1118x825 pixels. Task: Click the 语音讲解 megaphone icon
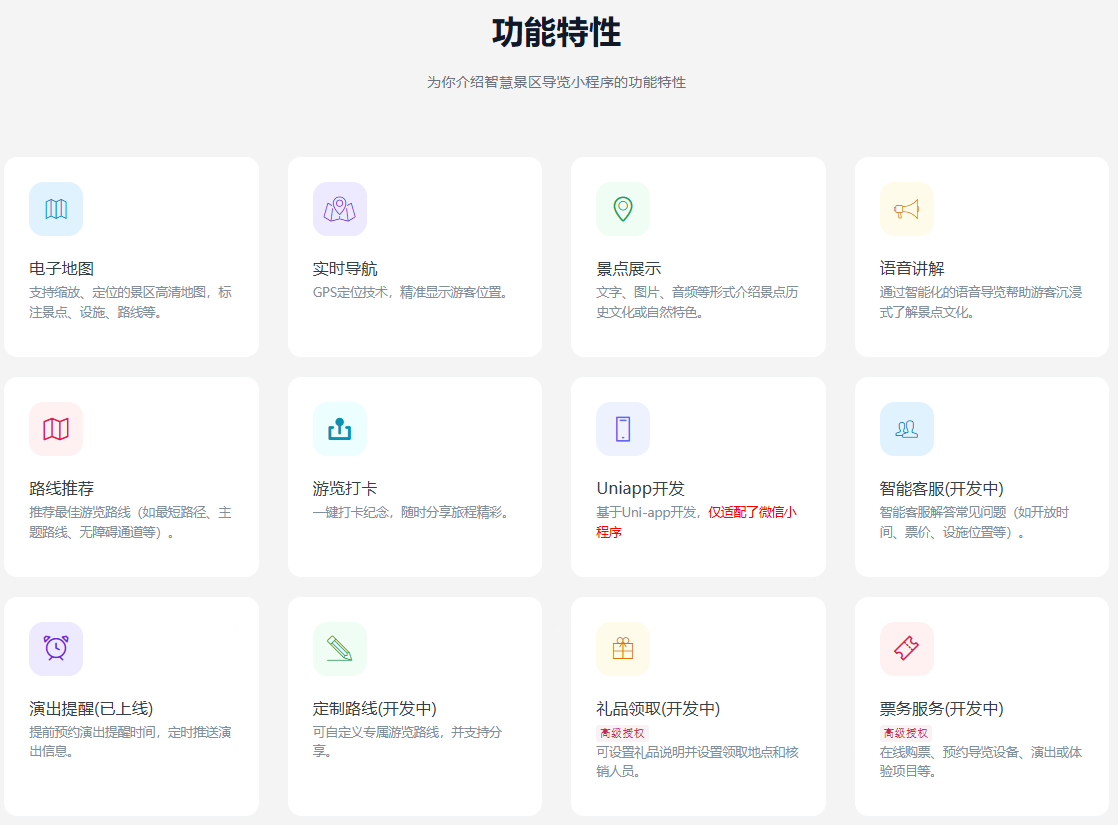pyautogui.click(x=907, y=209)
